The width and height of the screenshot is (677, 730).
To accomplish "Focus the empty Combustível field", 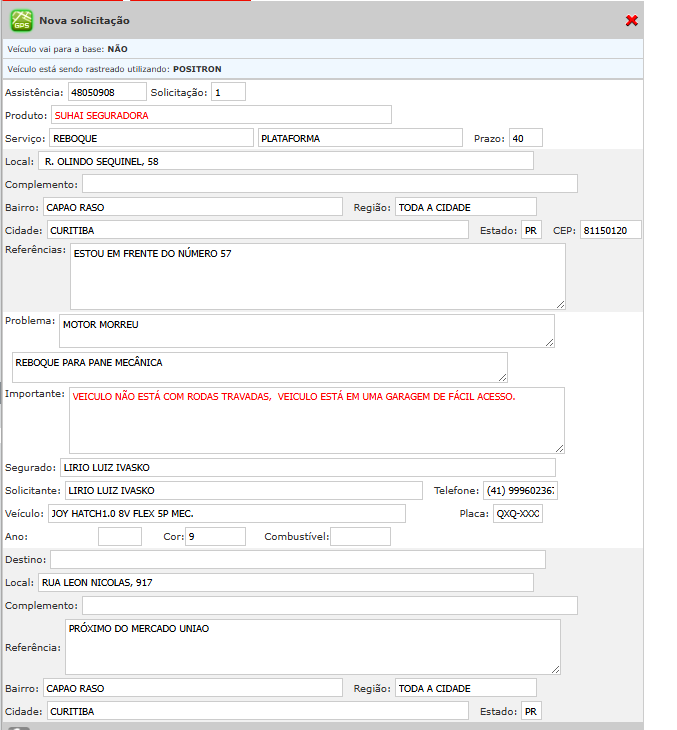I will (x=360, y=537).
